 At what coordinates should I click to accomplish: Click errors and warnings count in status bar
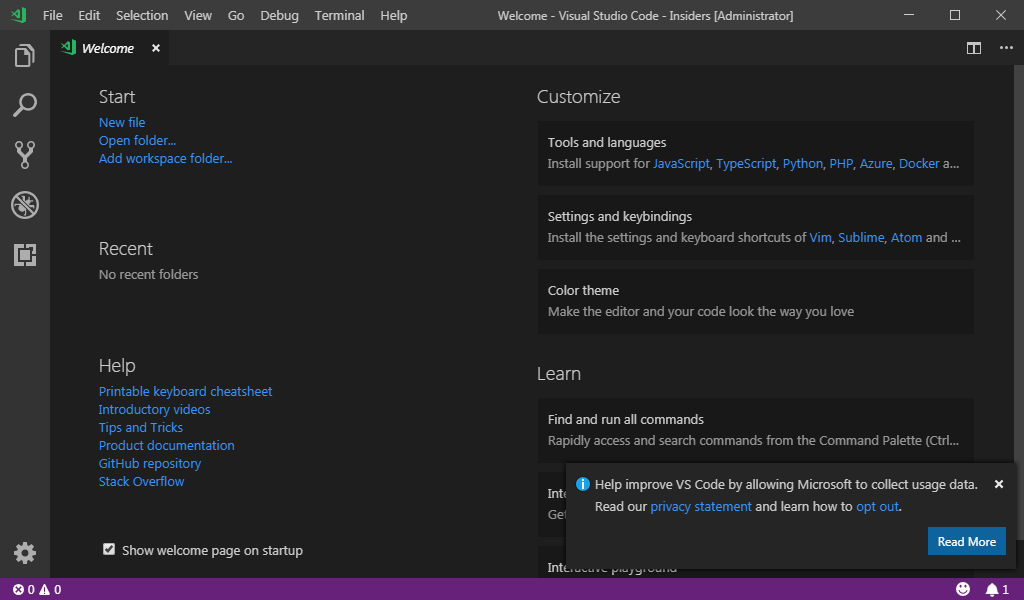(37, 589)
